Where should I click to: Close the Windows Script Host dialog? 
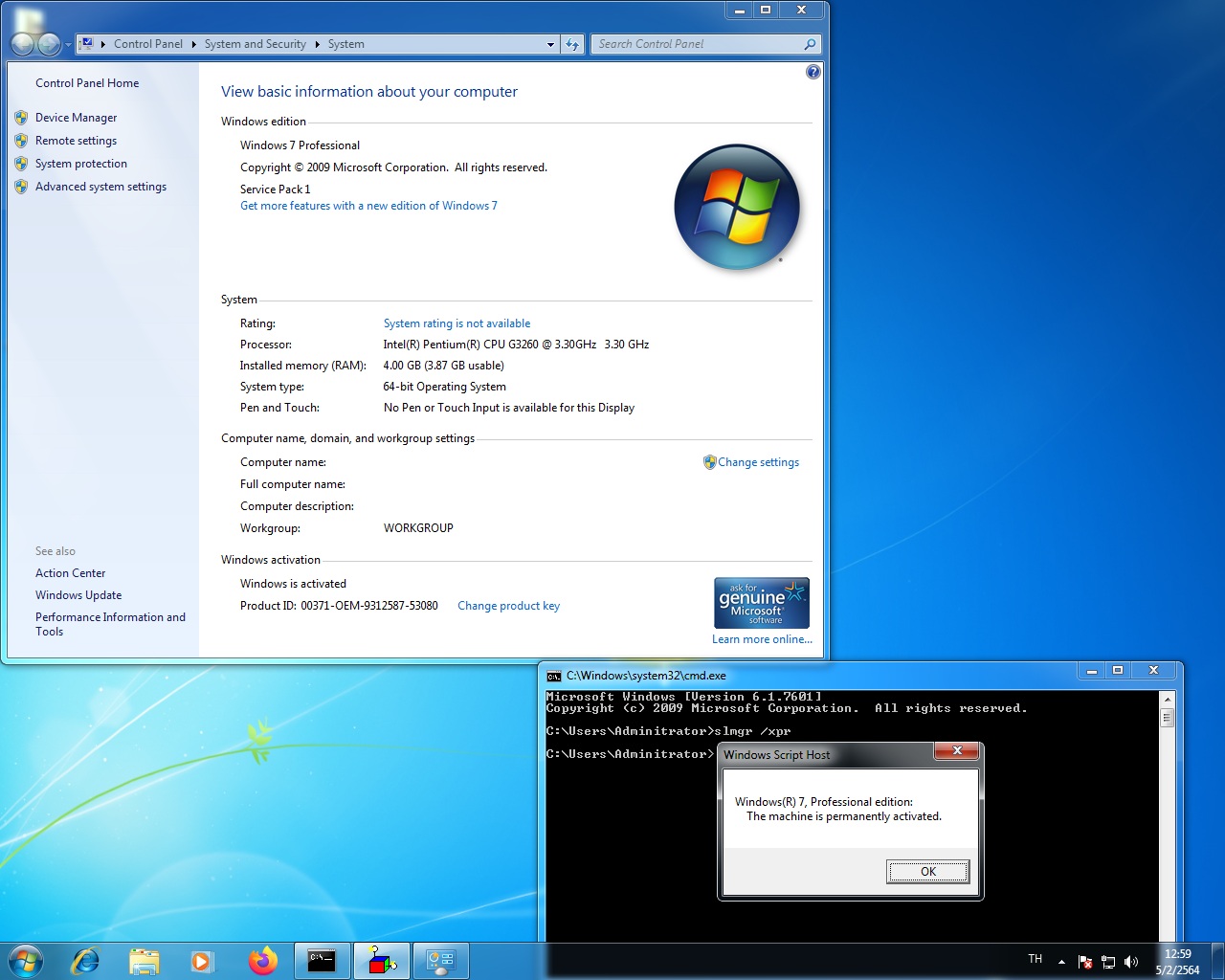tap(956, 751)
